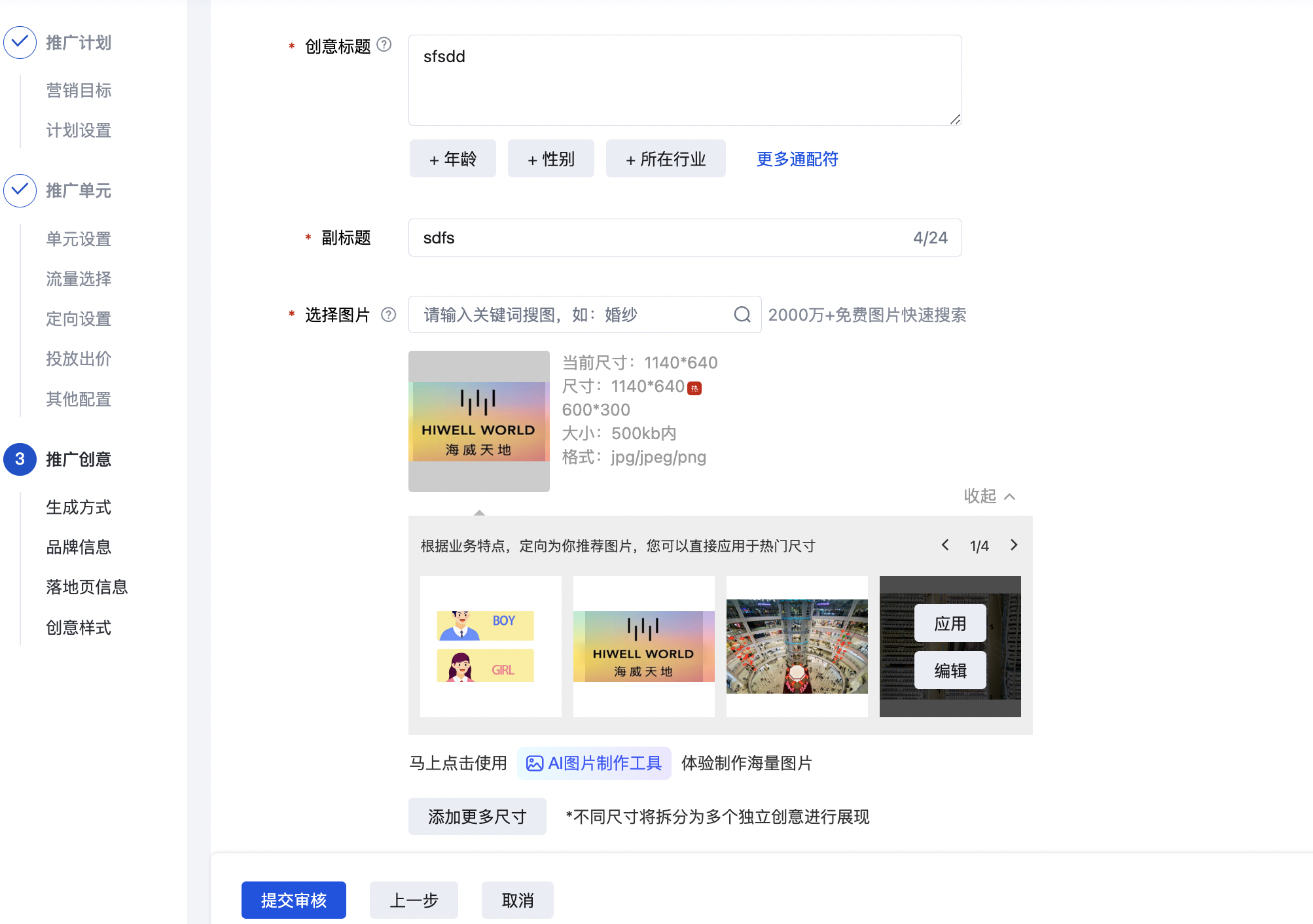The image size is (1313, 924).
Task: Insert the 年龄 wildcard
Action: tap(452, 159)
